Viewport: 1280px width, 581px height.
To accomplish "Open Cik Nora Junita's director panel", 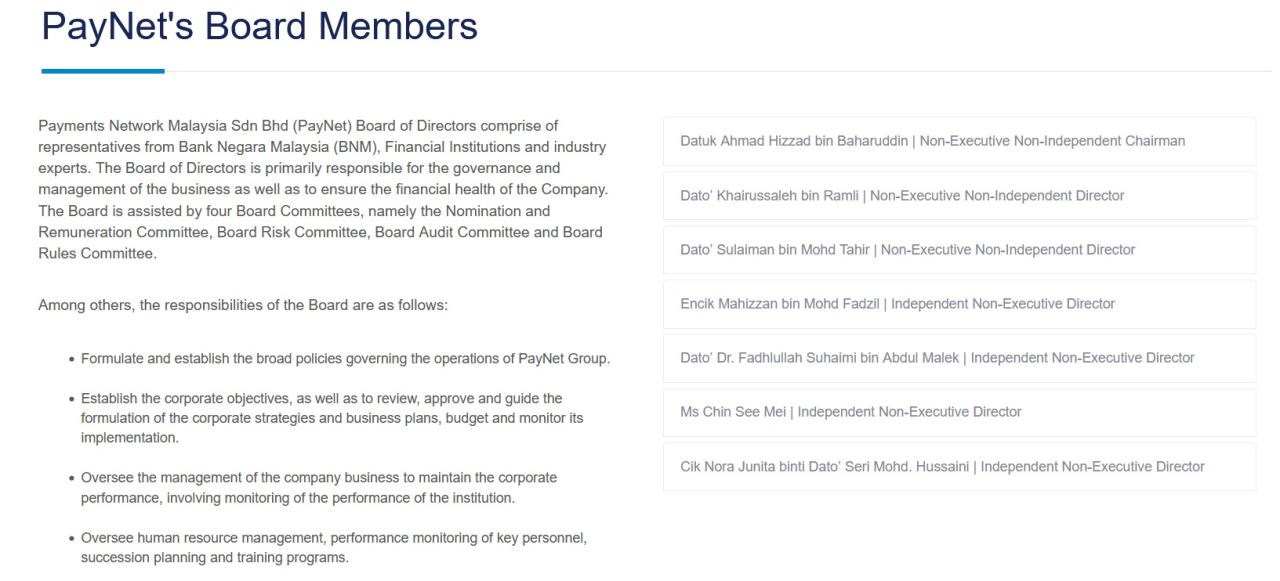I will coord(942,467).
